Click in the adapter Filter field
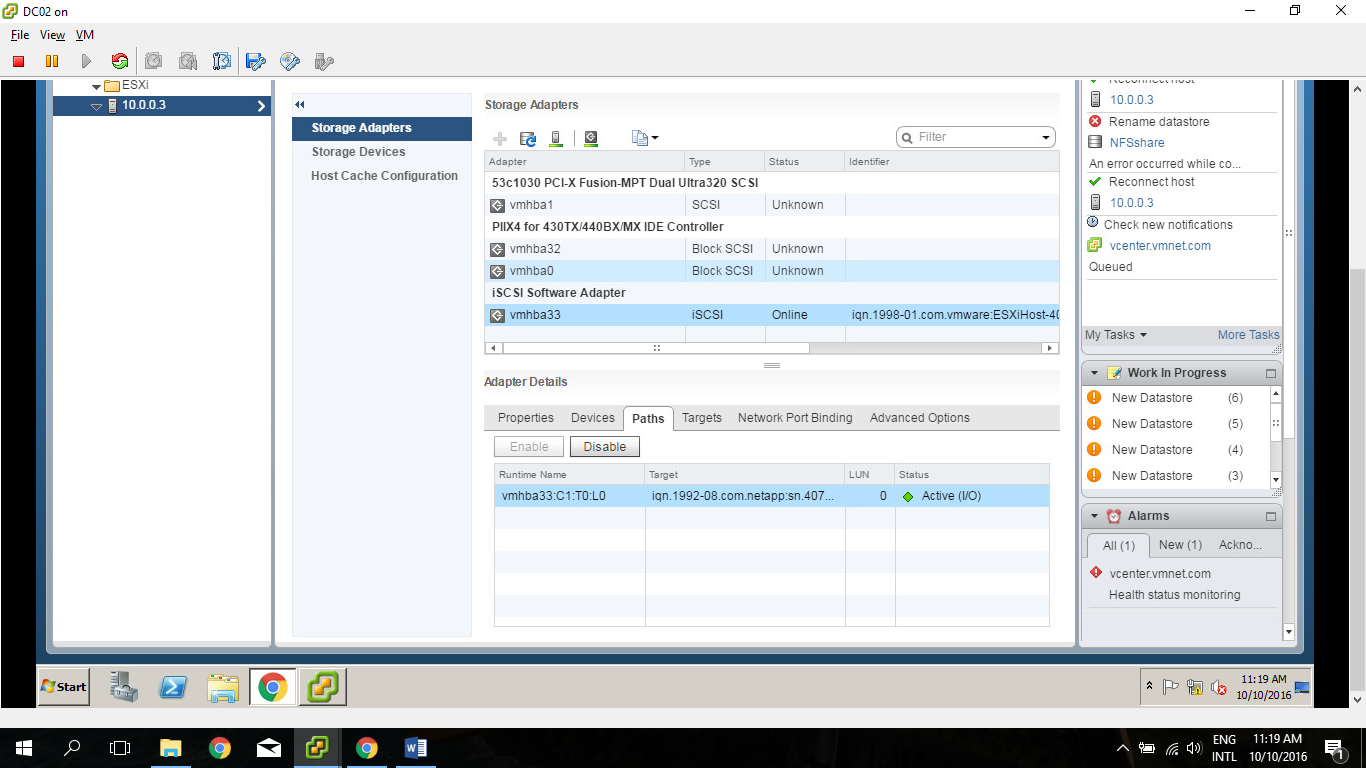Viewport: 1366px width, 768px height. 976,137
